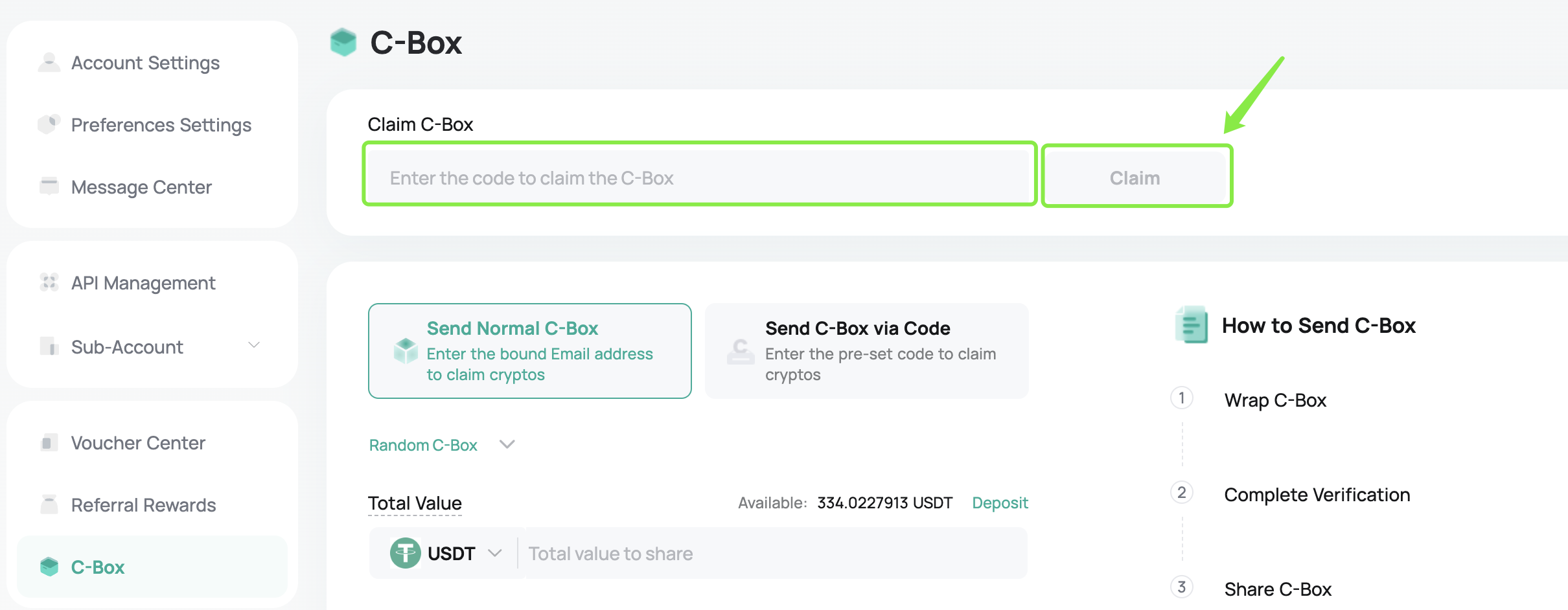Screen dimensions: 1568x610
Task: Click the green C-Box sidebar cube icon
Action: click(x=49, y=567)
